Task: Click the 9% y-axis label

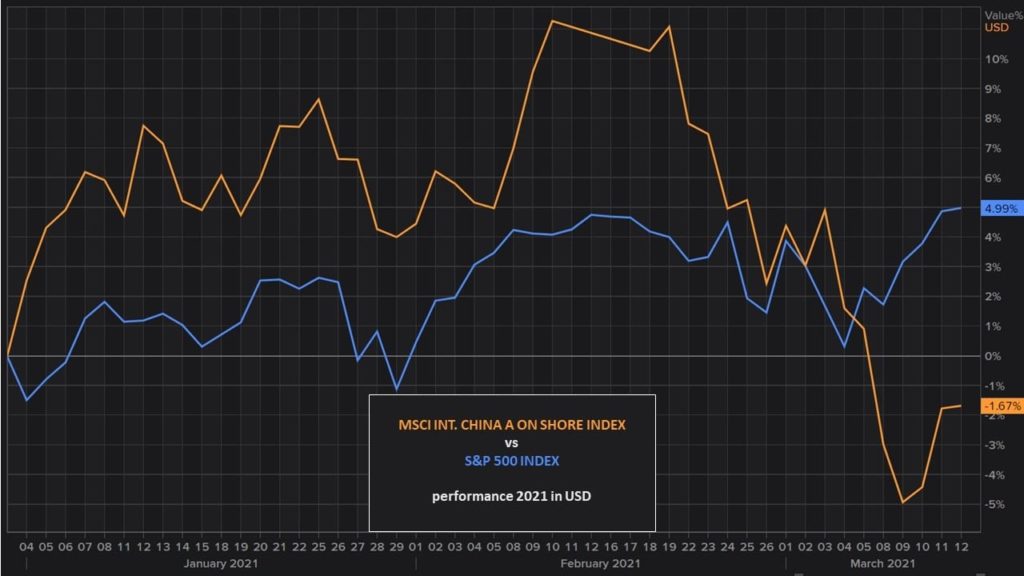Action: click(993, 89)
